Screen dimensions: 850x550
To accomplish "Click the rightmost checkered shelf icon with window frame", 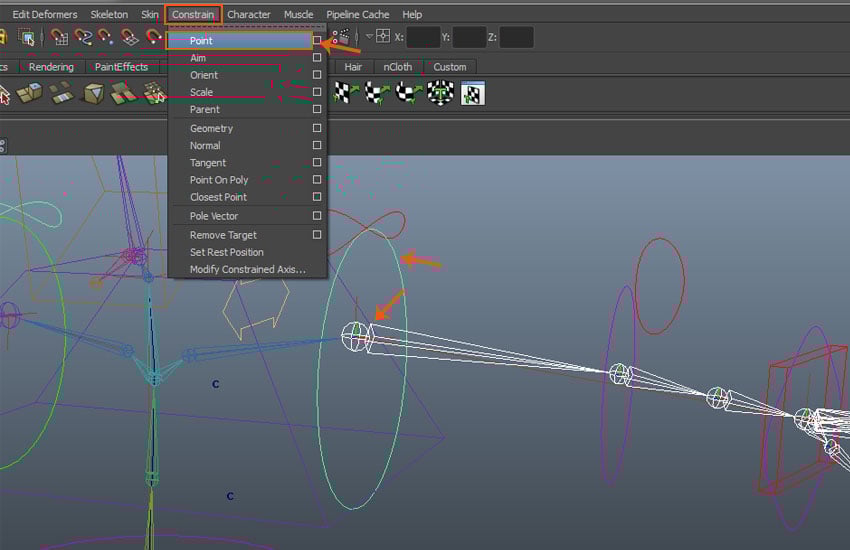I will (x=472, y=94).
